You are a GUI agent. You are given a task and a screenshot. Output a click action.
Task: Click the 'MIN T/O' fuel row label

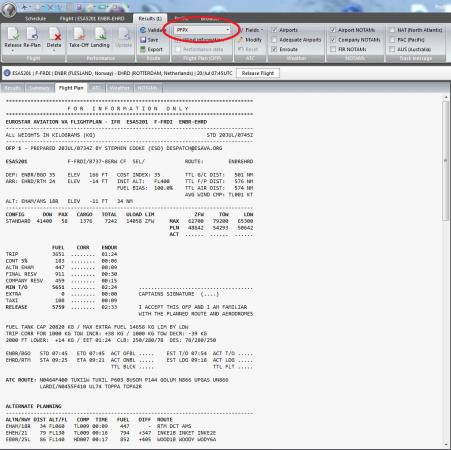pos(16,287)
